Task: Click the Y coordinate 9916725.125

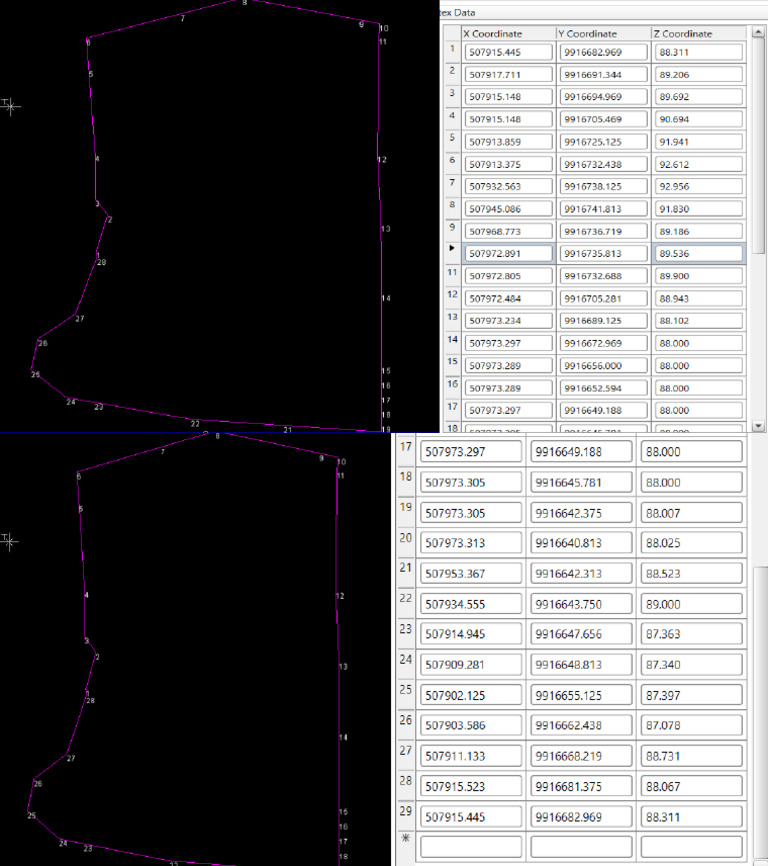Action: 603,142
